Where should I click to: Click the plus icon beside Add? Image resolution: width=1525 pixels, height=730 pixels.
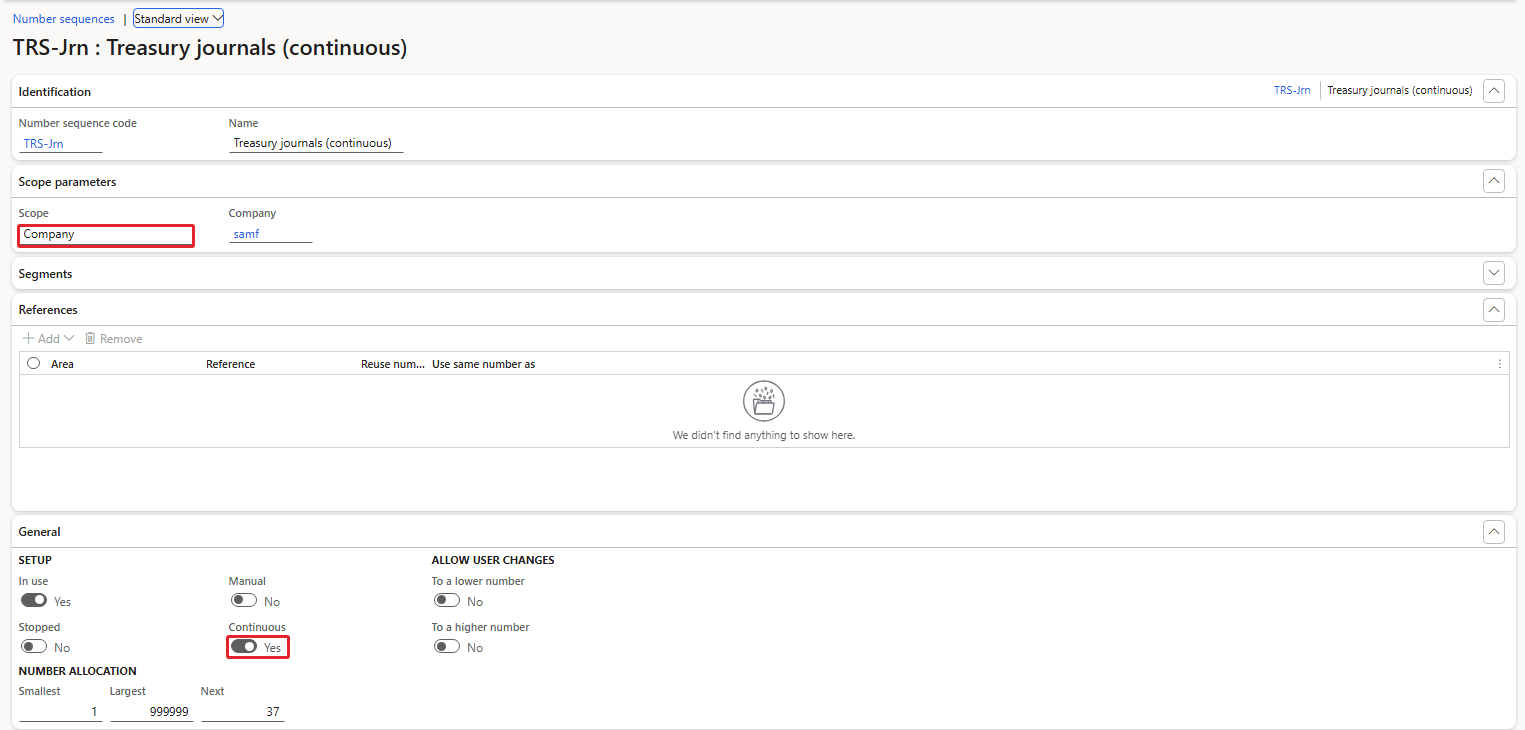[x=28, y=339]
